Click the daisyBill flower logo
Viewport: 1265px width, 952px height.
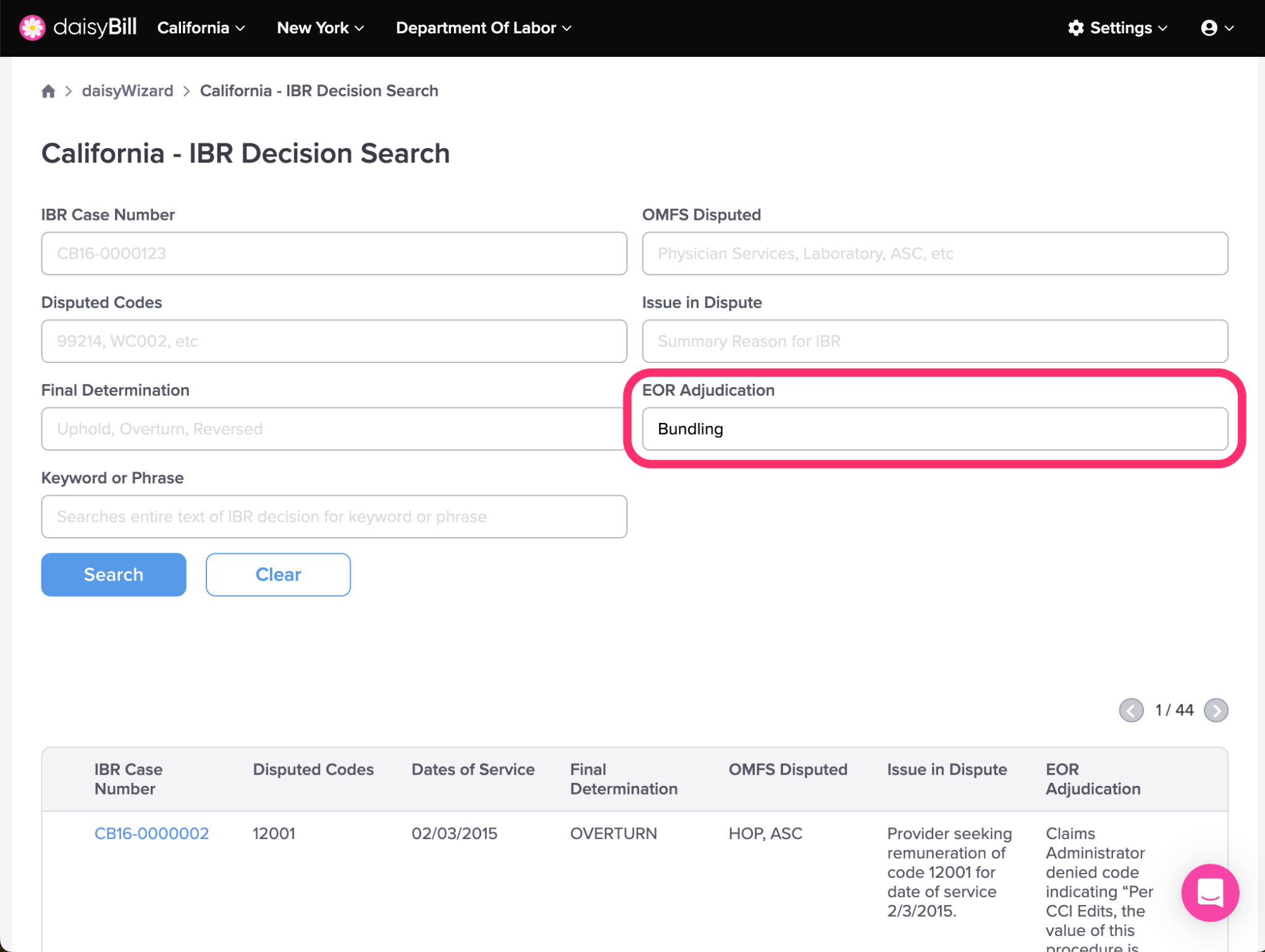click(x=32, y=28)
